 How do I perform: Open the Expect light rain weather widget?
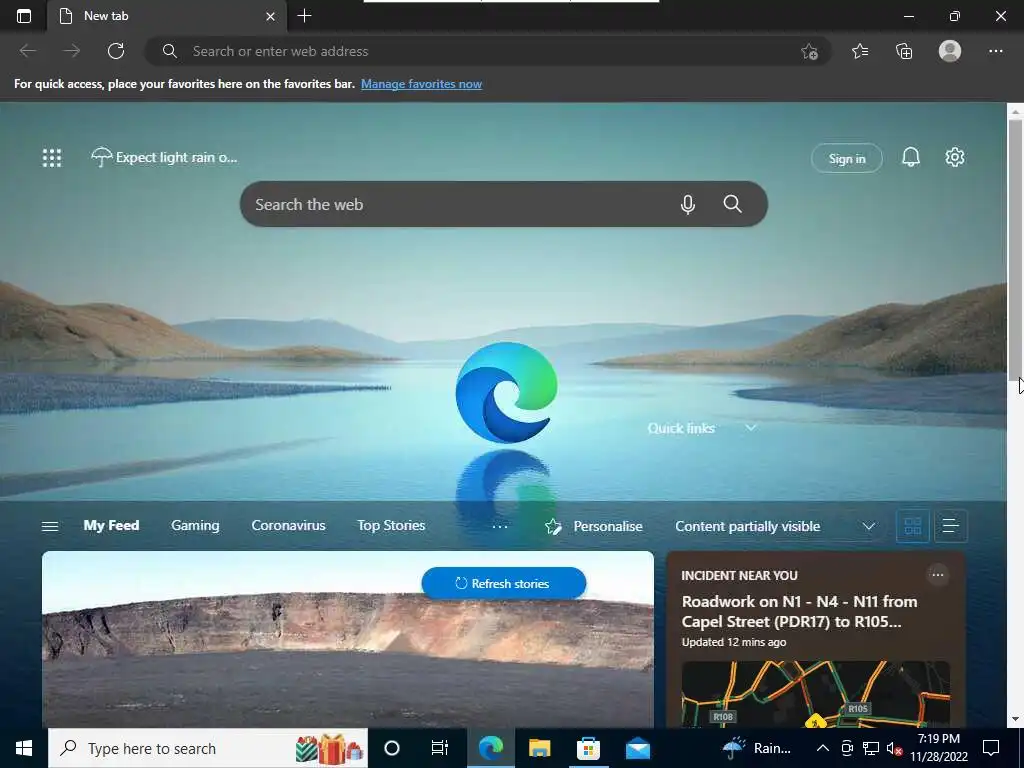pyautogui.click(x=164, y=157)
